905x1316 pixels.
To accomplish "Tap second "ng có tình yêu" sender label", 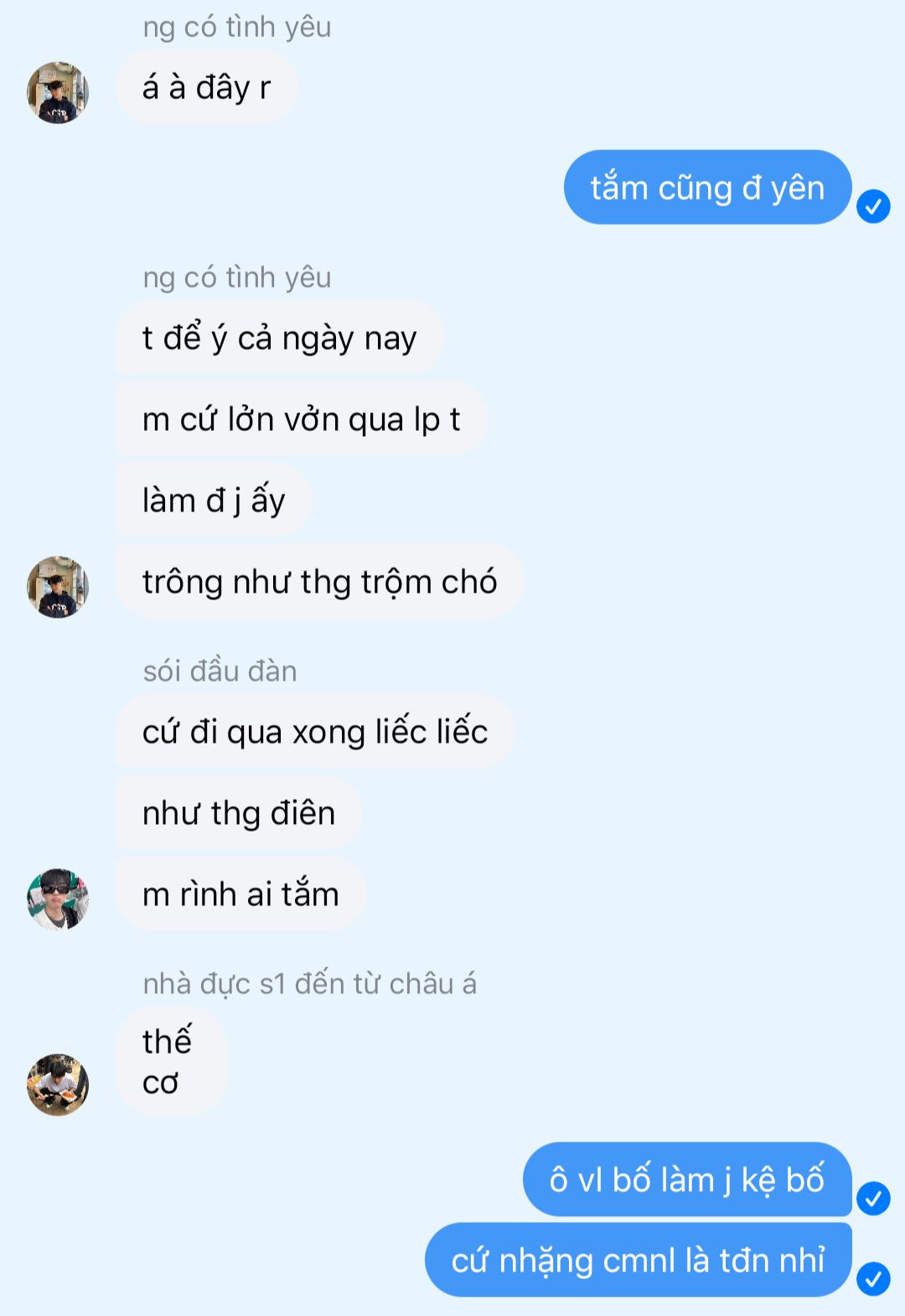I will click(237, 277).
